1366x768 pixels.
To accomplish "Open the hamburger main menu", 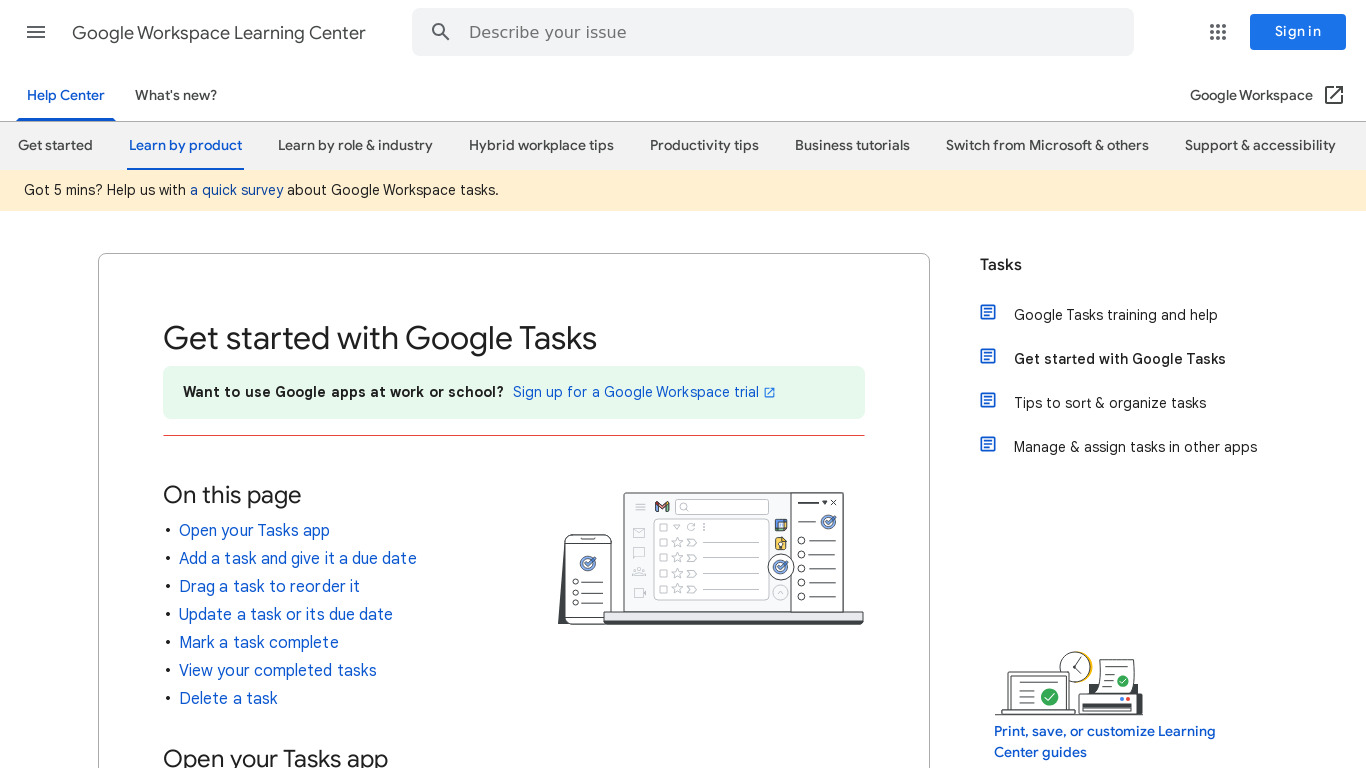I will [36, 32].
